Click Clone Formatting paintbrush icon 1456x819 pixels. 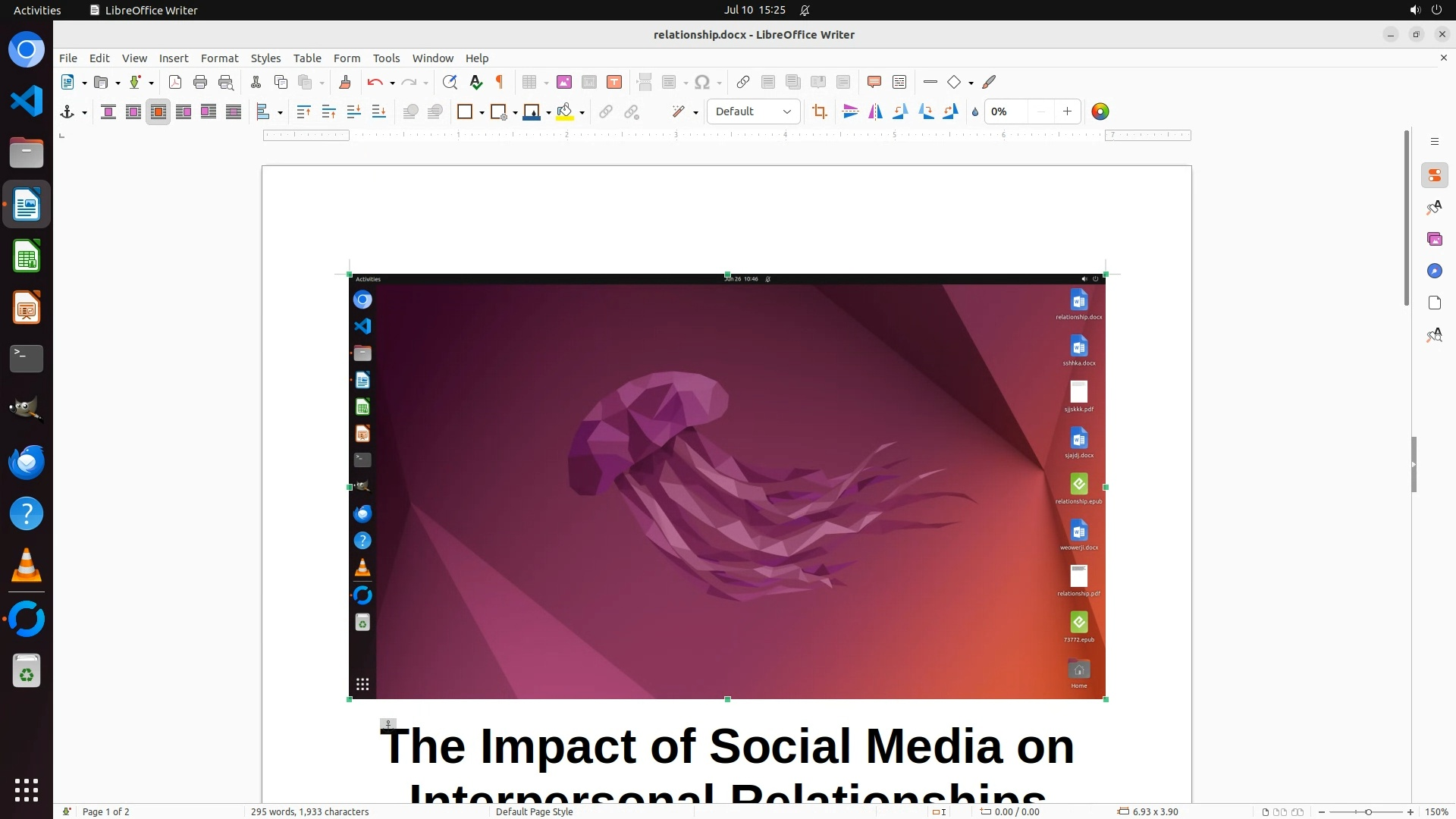pyautogui.click(x=345, y=83)
